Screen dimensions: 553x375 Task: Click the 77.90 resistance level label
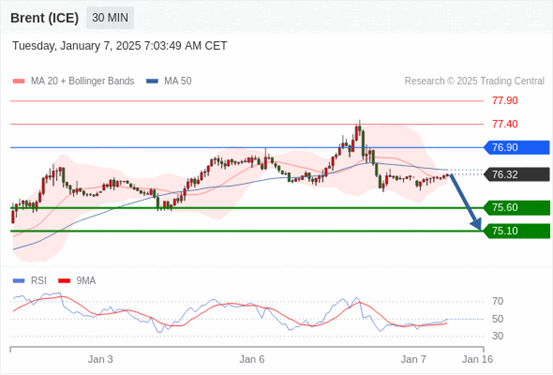[505, 101]
